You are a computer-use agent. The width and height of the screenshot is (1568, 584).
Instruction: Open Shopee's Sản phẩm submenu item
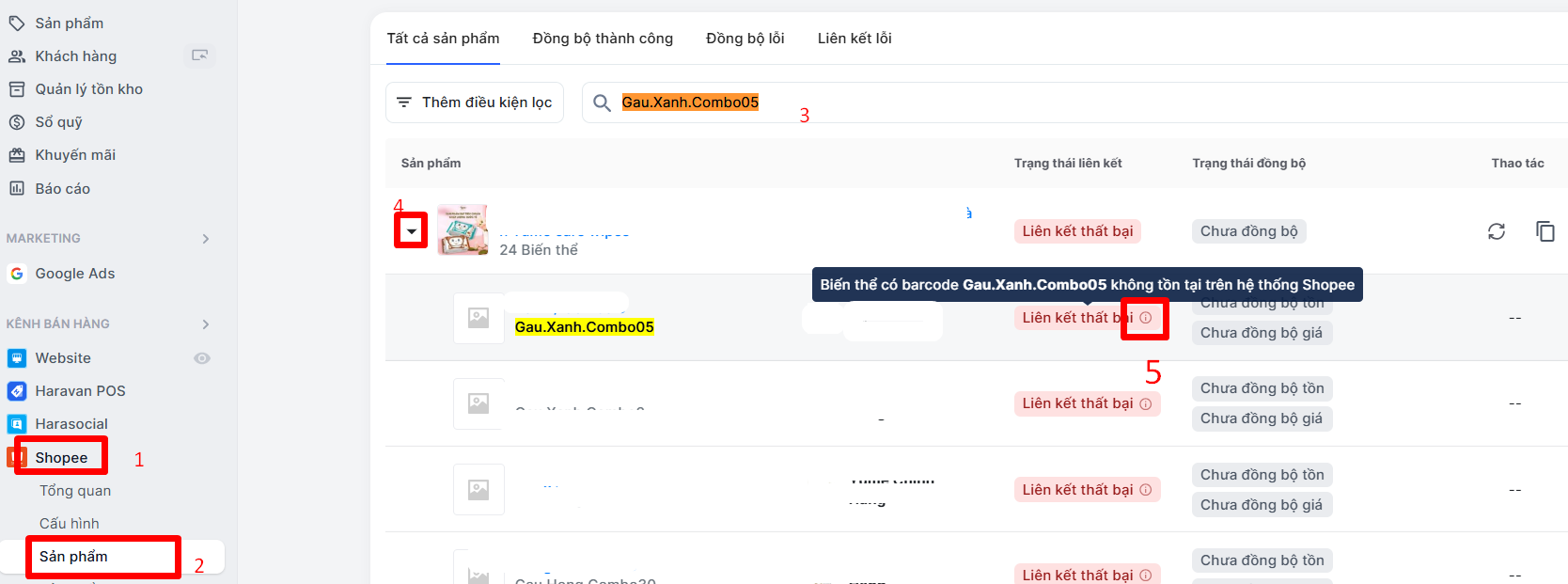pyautogui.click(x=73, y=557)
